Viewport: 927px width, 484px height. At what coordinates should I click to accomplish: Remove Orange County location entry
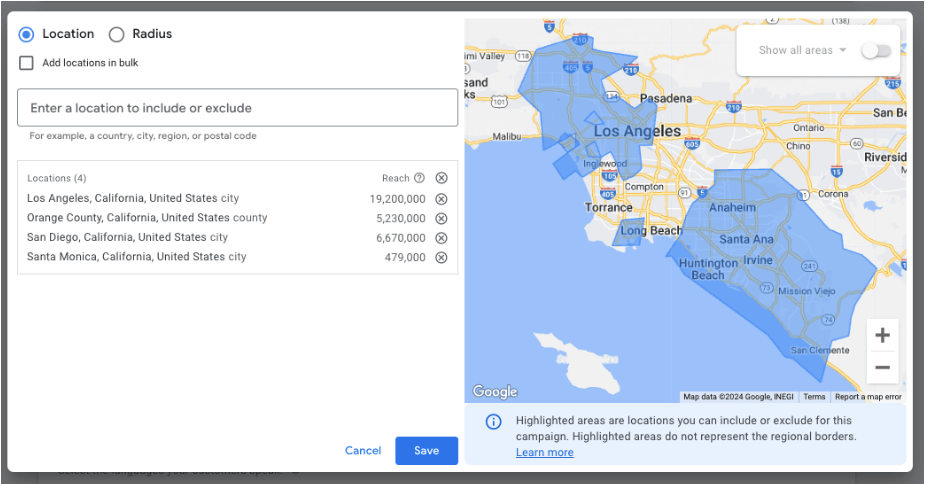click(441, 218)
